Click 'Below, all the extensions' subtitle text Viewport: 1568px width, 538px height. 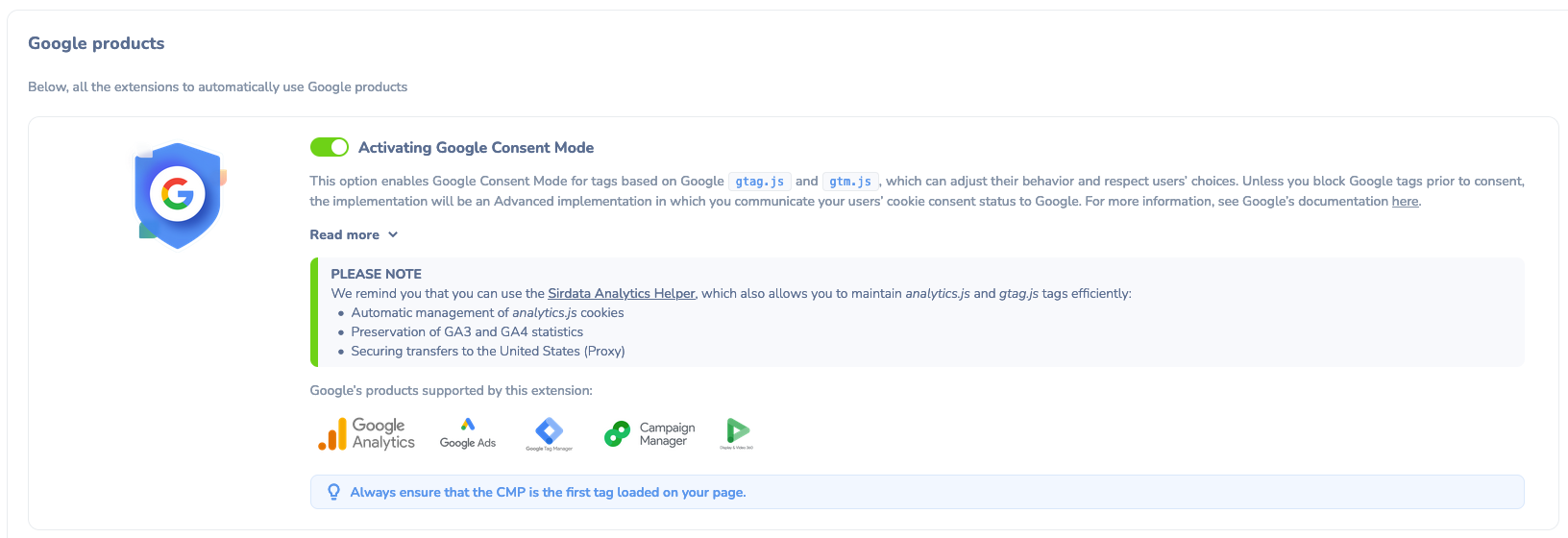217,86
